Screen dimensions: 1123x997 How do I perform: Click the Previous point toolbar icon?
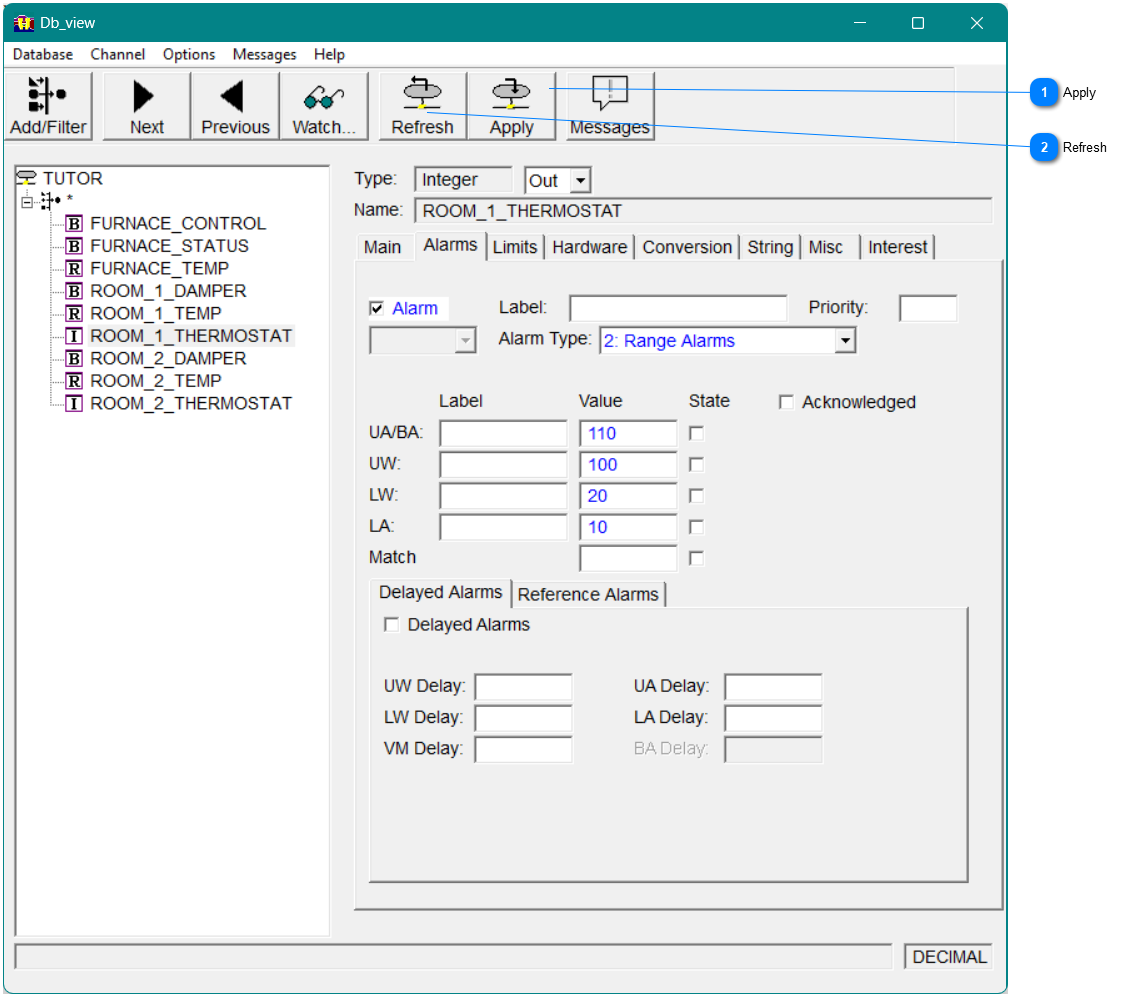click(234, 100)
